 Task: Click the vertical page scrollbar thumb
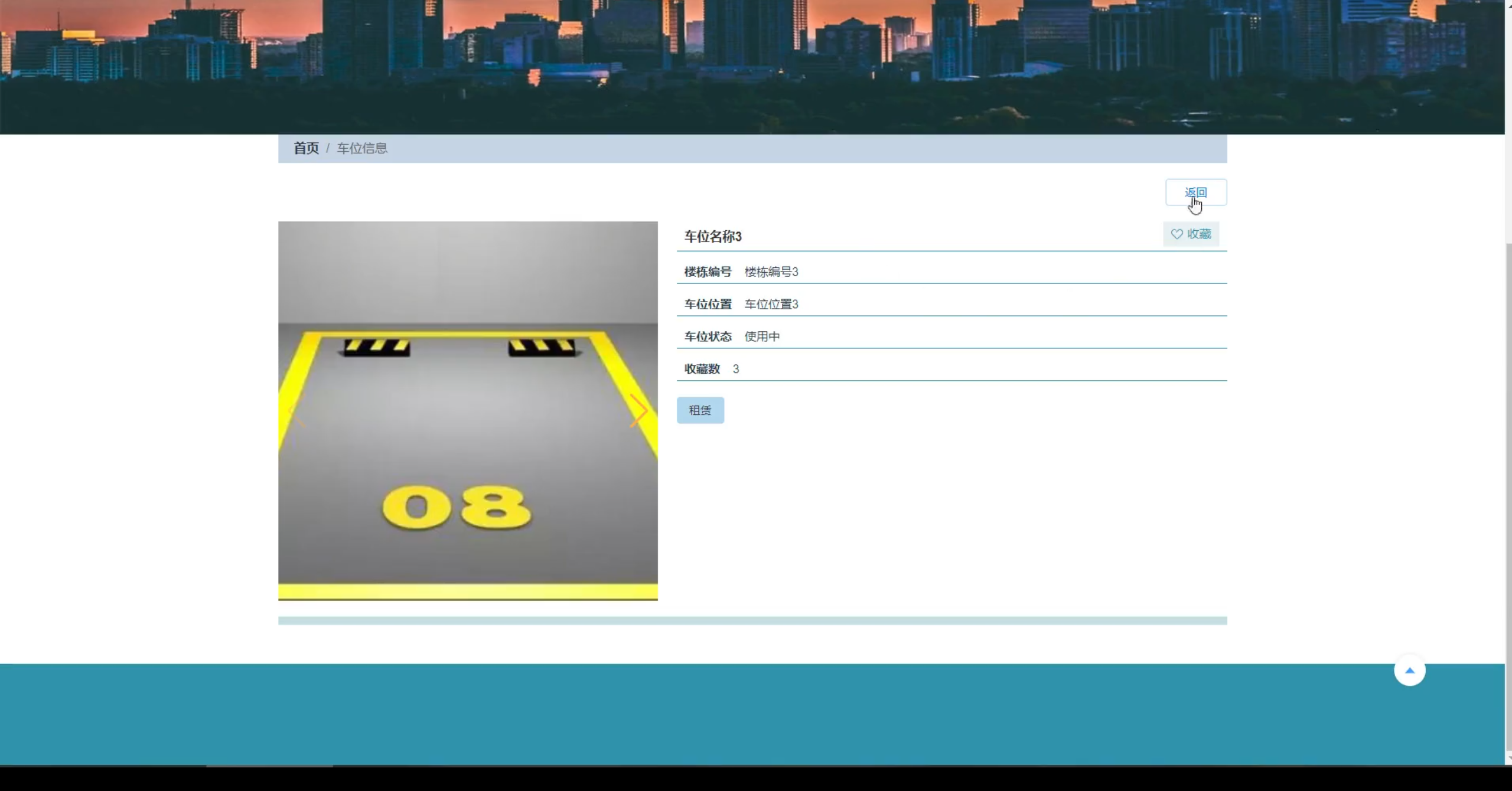click(1508, 496)
